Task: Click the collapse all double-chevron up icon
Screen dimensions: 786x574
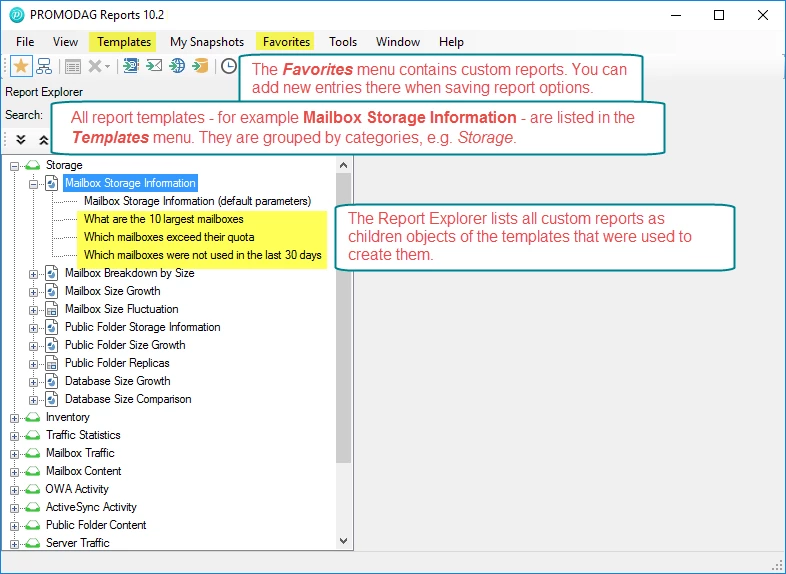Action: tap(44, 139)
